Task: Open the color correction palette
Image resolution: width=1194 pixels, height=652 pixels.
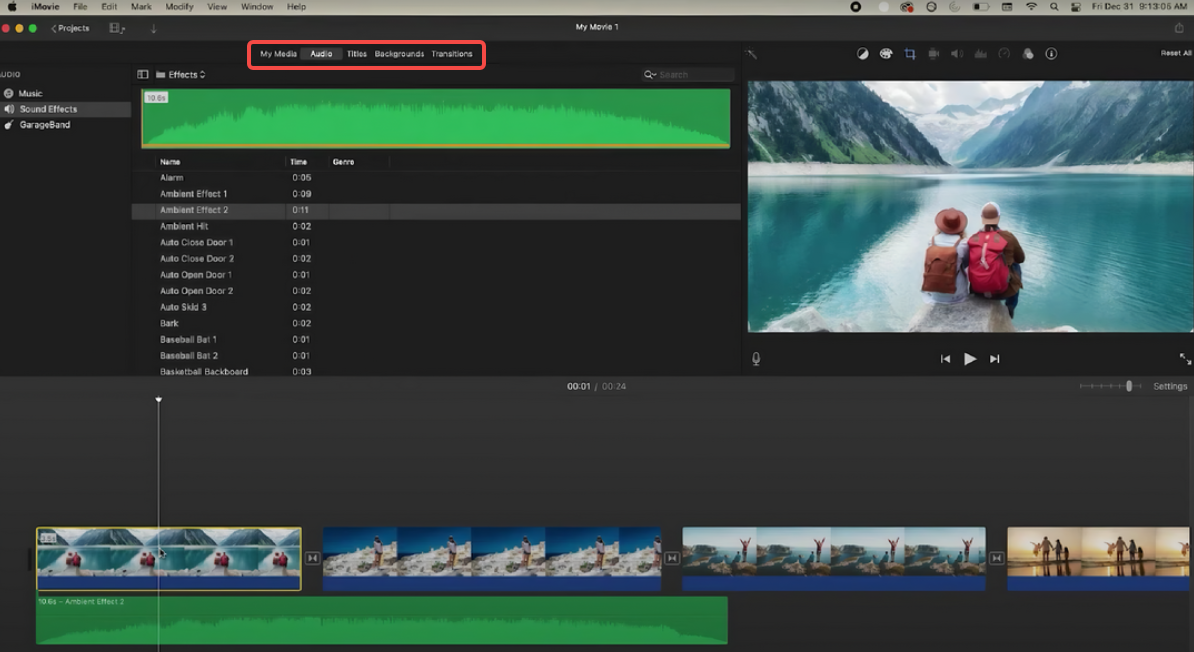Action: (x=886, y=54)
